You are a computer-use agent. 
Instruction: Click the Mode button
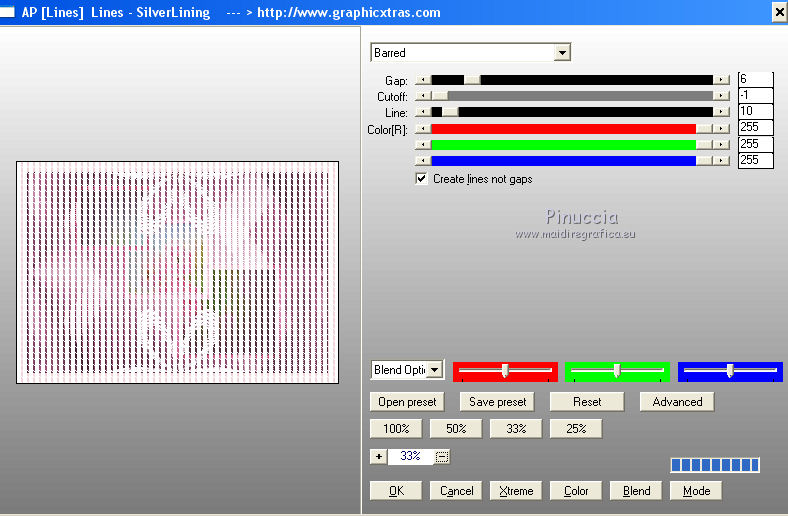696,491
